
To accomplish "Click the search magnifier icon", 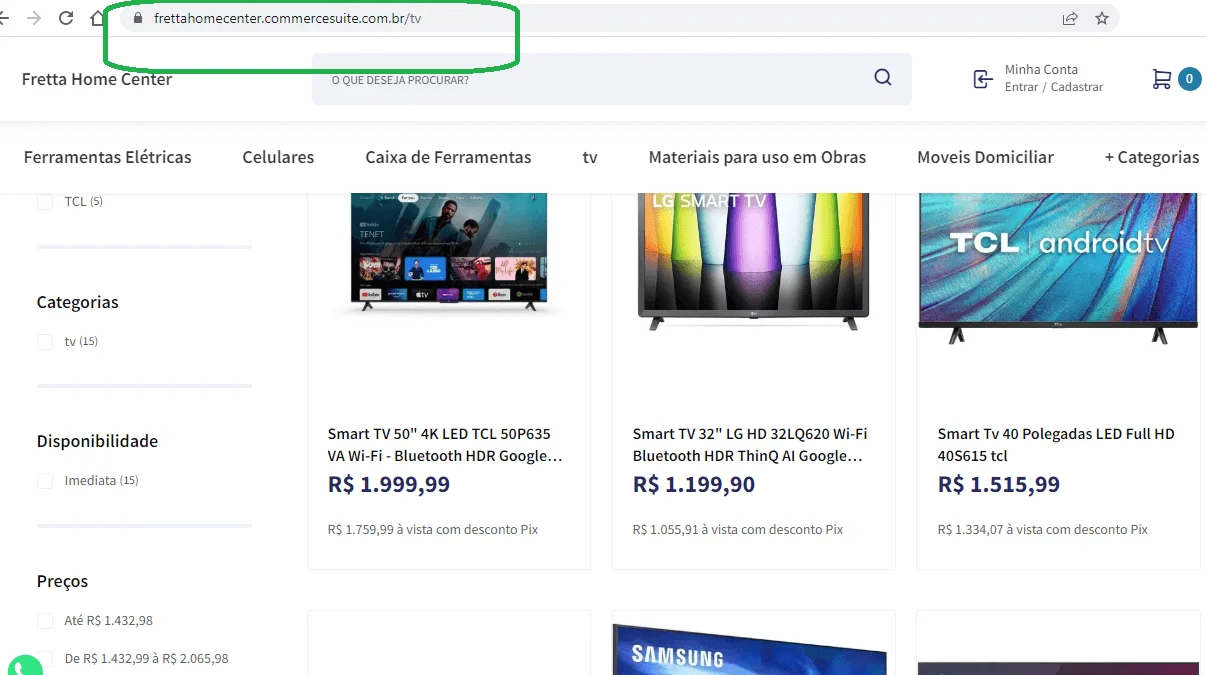I will pyautogui.click(x=882, y=78).
